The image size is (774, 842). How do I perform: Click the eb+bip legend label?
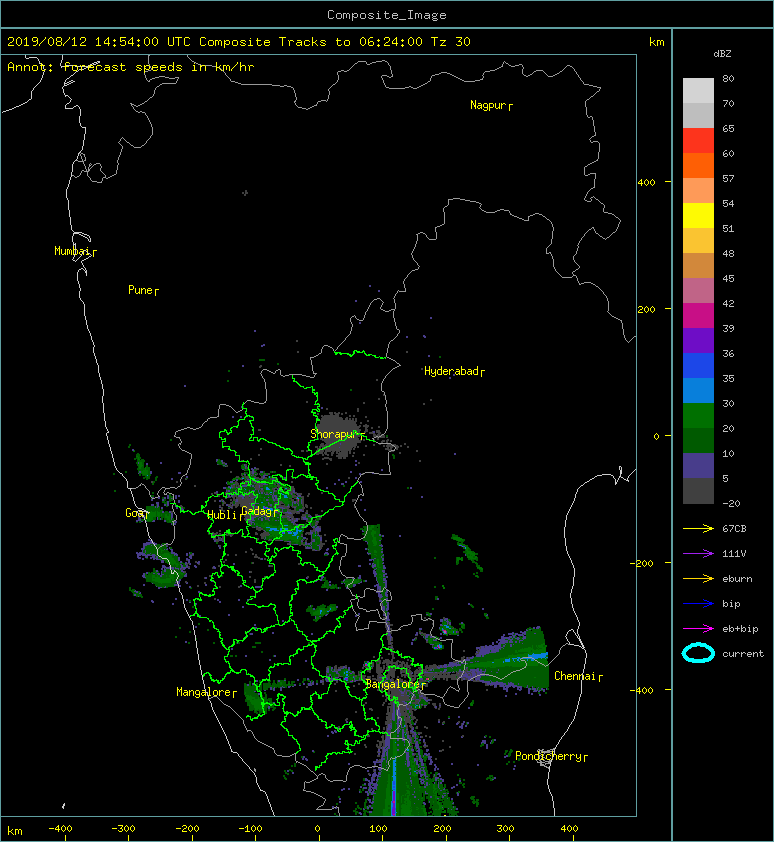[x=740, y=629]
